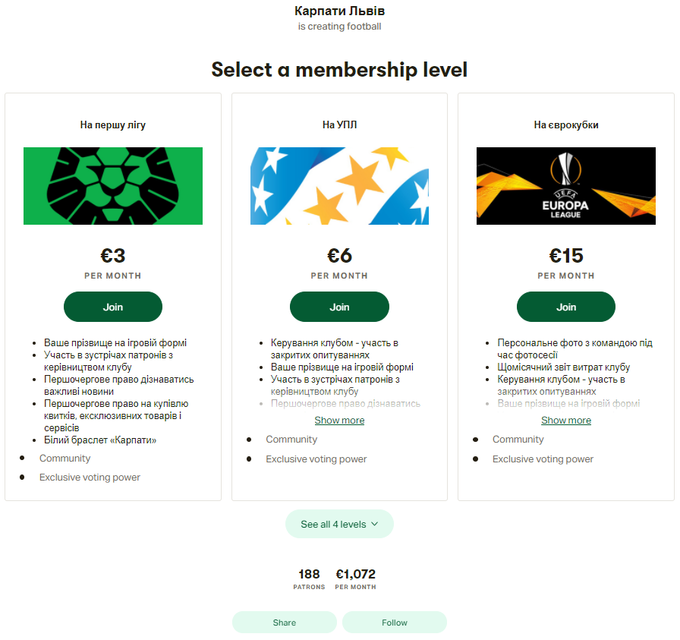680x640 pixels.
Task: Follow the Карпати Львів creator
Action: tap(394, 622)
